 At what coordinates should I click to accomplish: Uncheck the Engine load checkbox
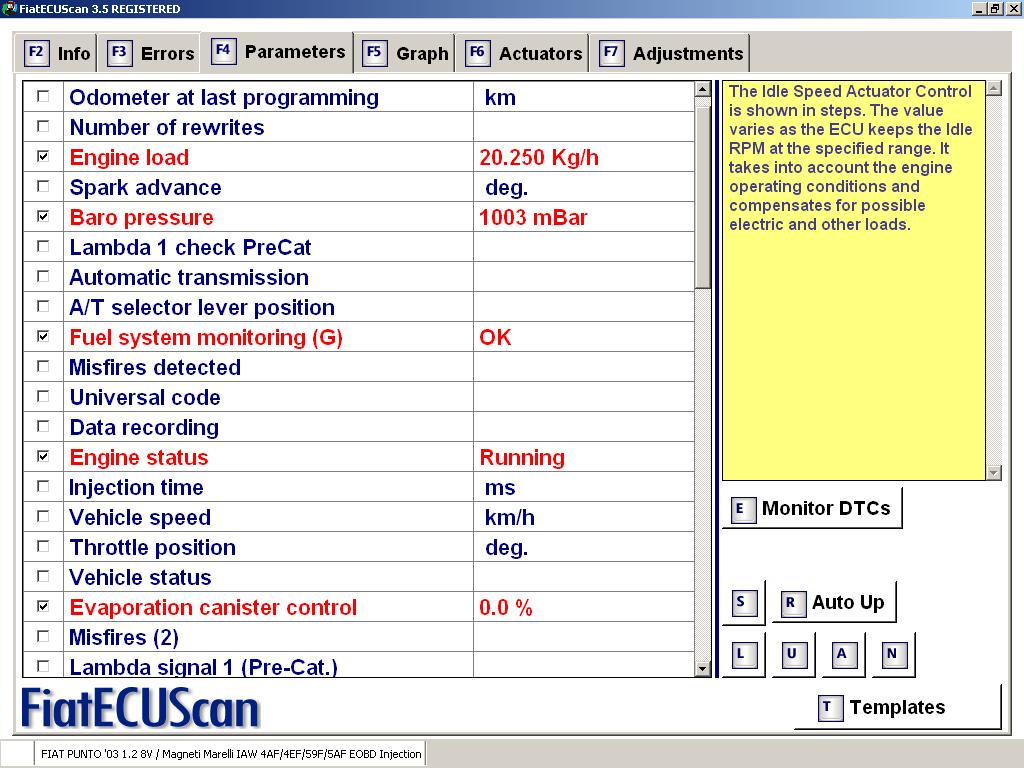[43, 157]
